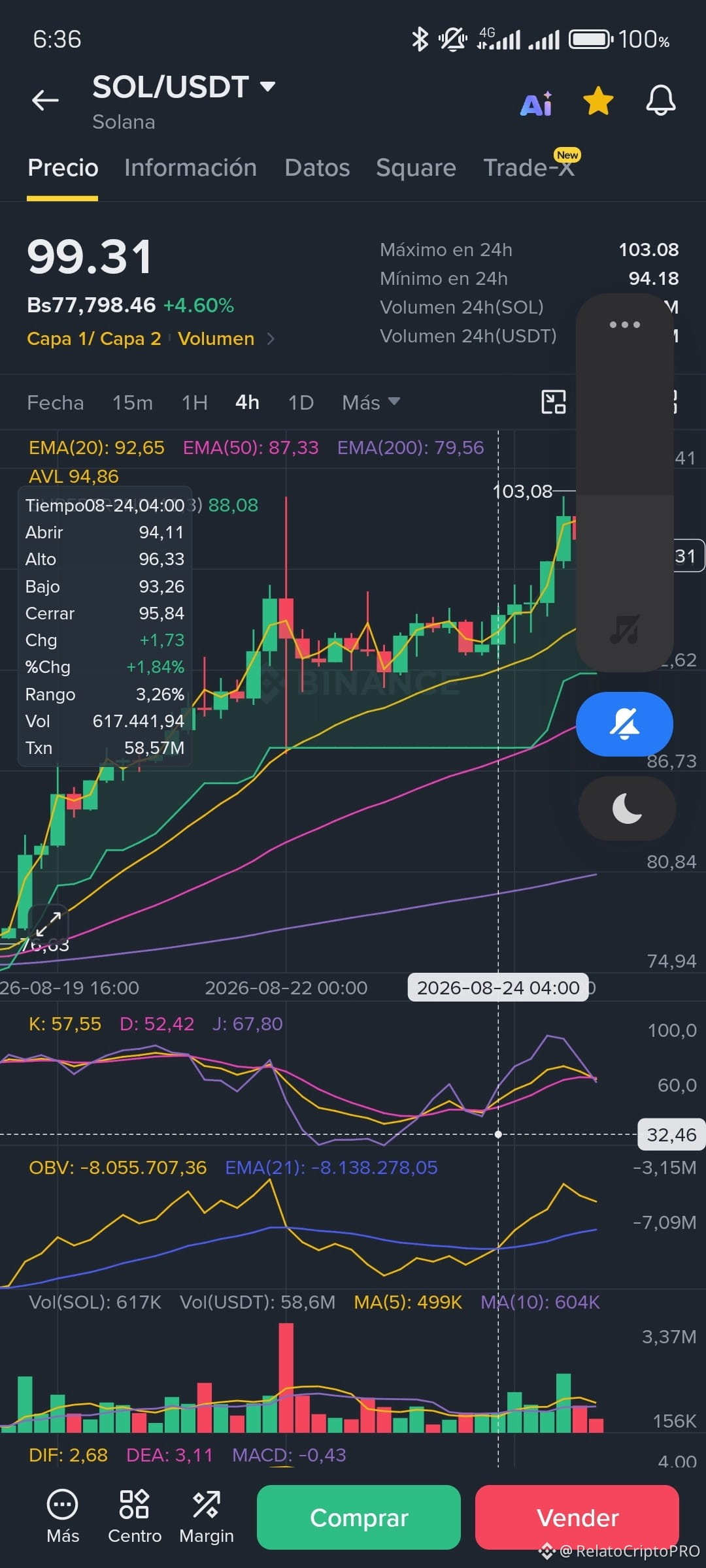The width and height of the screenshot is (706, 1568).
Task: Open the Volumen tag link
Action: [x=216, y=338]
